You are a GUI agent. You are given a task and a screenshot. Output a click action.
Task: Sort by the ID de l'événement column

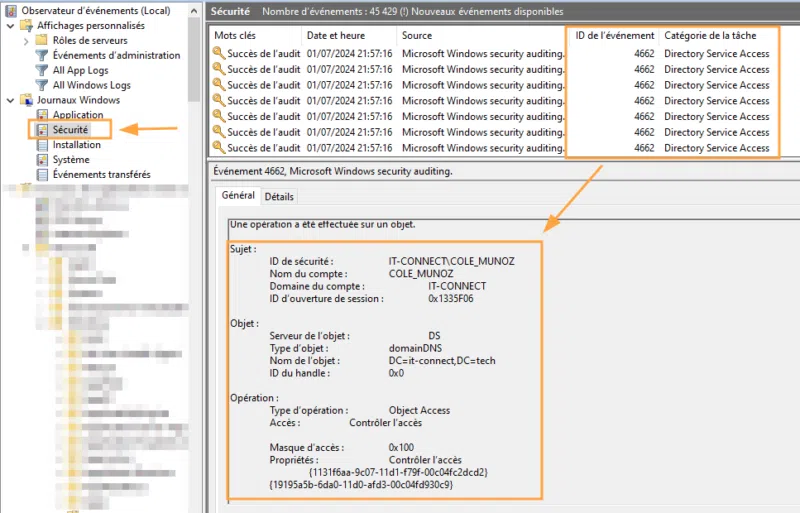[614, 35]
